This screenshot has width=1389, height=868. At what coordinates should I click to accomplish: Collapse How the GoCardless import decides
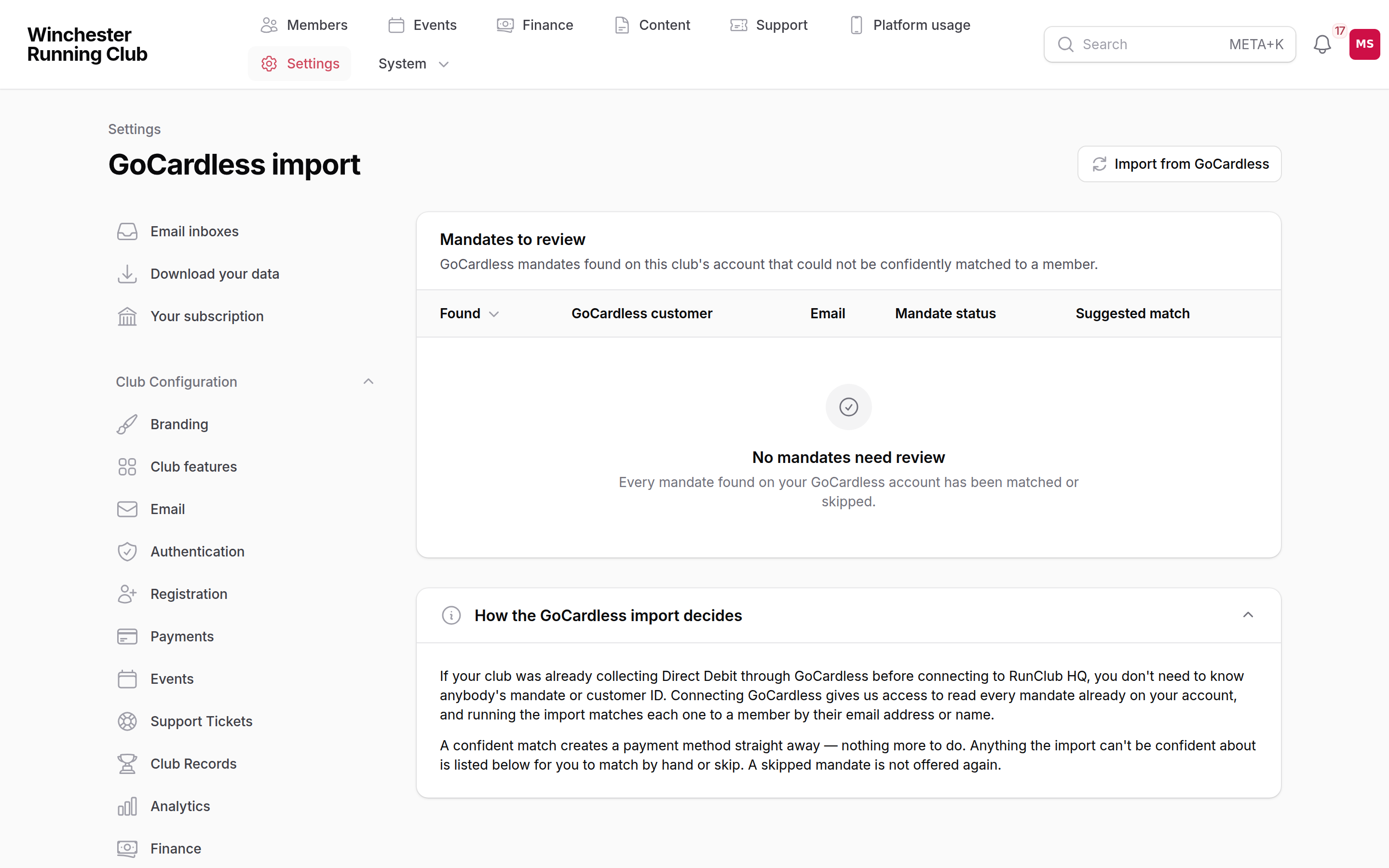(x=1248, y=615)
